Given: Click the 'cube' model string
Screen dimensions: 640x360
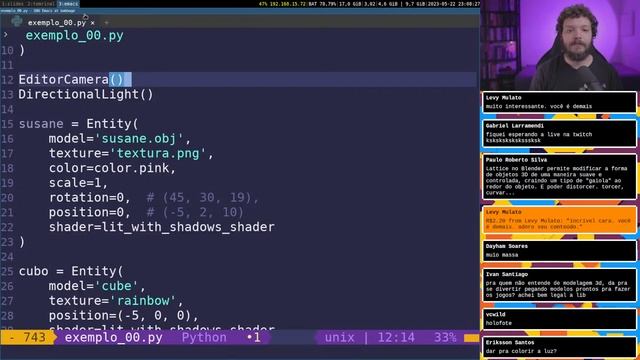Looking at the screenshot, I should pos(116,286).
